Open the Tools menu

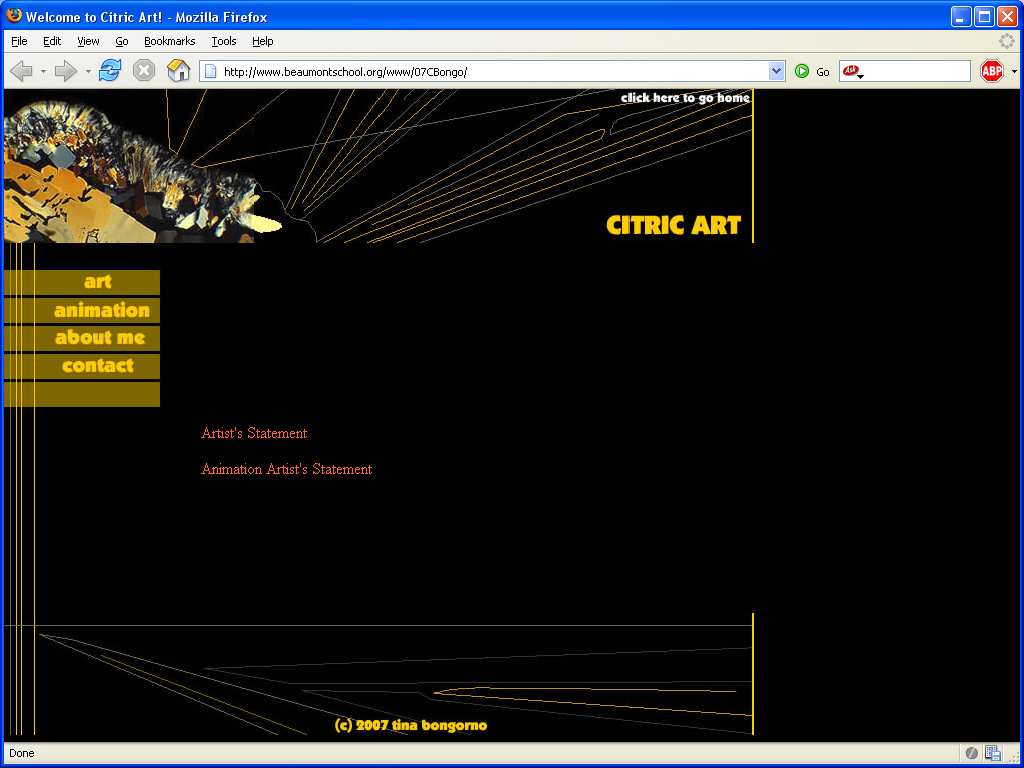(224, 41)
